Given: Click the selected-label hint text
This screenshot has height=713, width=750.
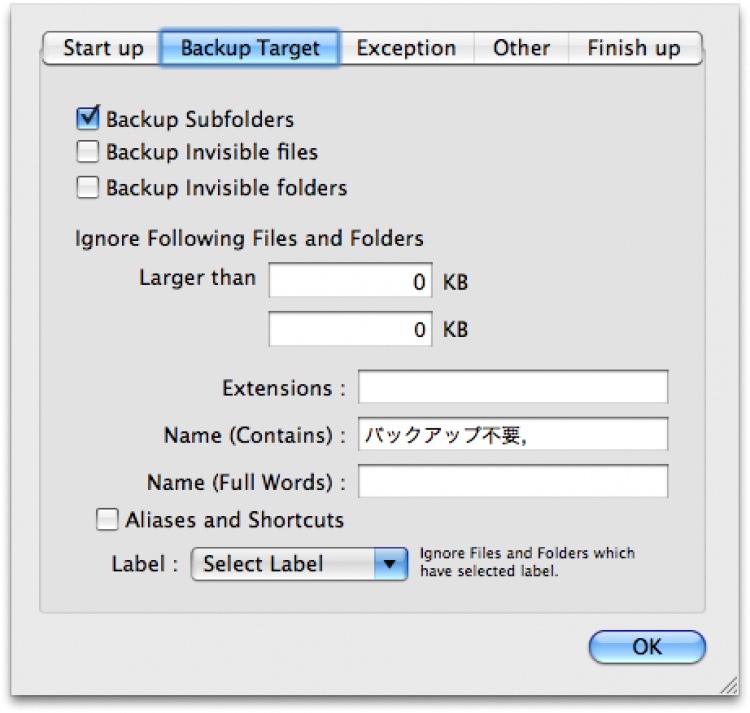Looking at the screenshot, I should point(527,562).
